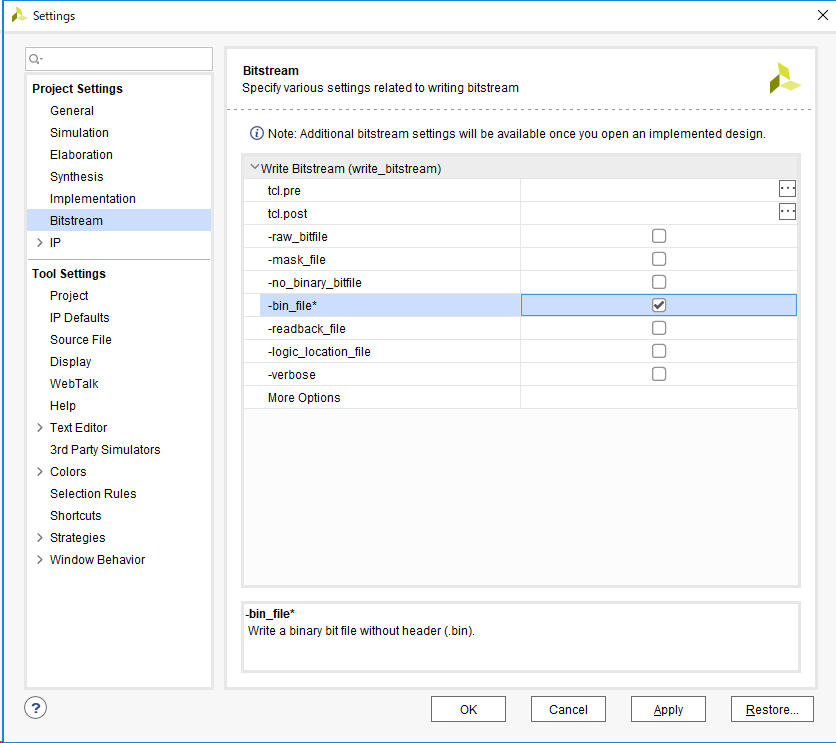
Task: Click the info note icon
Action: click(x=257, y=134)
